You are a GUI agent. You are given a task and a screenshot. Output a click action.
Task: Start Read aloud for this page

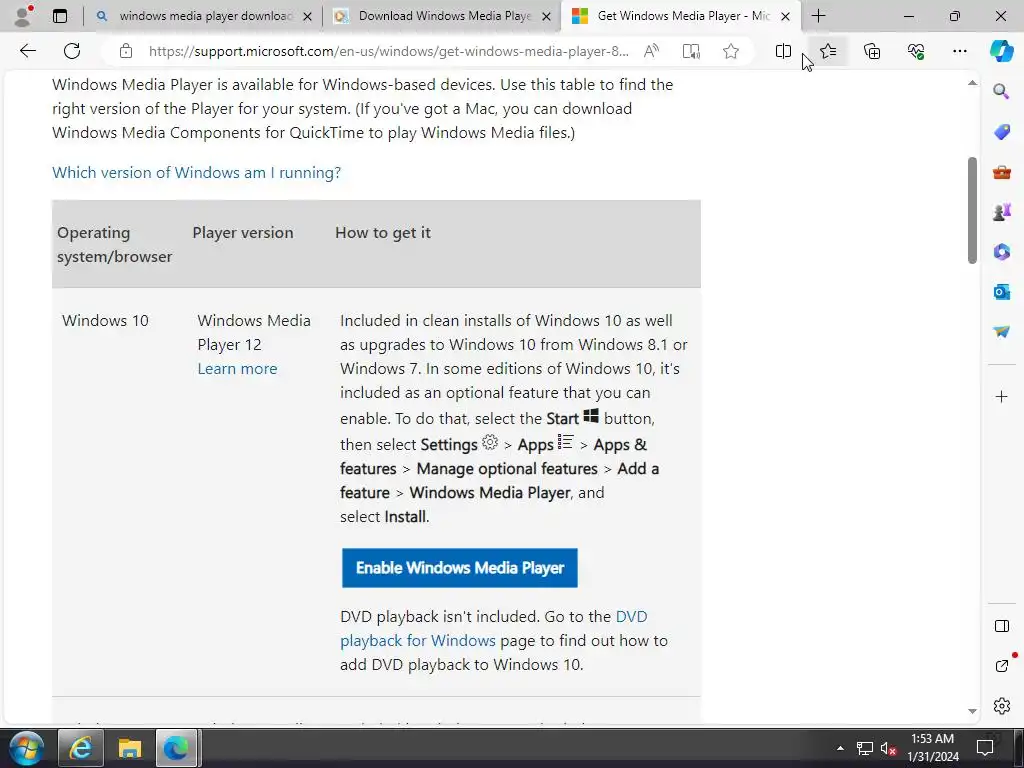pyautogui.click(x=651, y=51)
